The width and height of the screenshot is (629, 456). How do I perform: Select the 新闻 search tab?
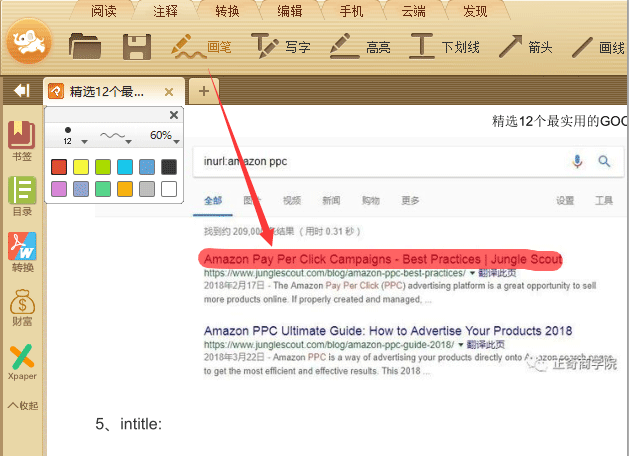click(x=331, y=200)
